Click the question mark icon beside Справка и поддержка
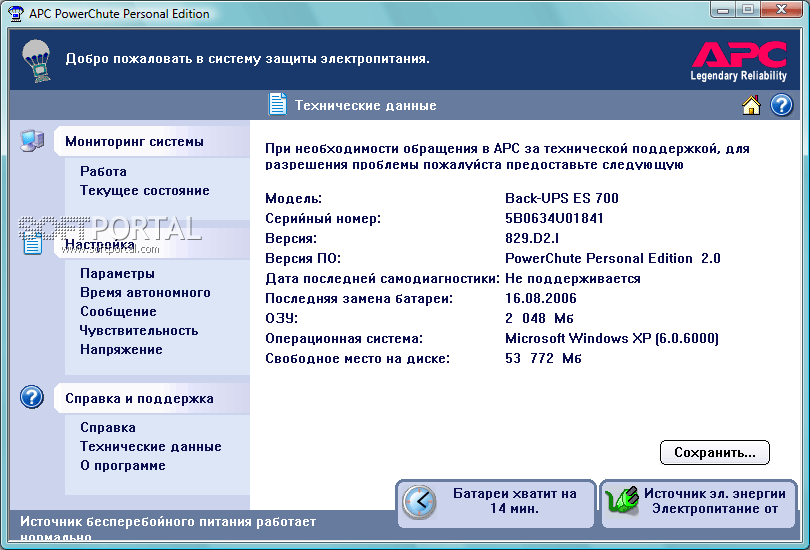The height and width of the screenshot is (550, 810). 32,397
